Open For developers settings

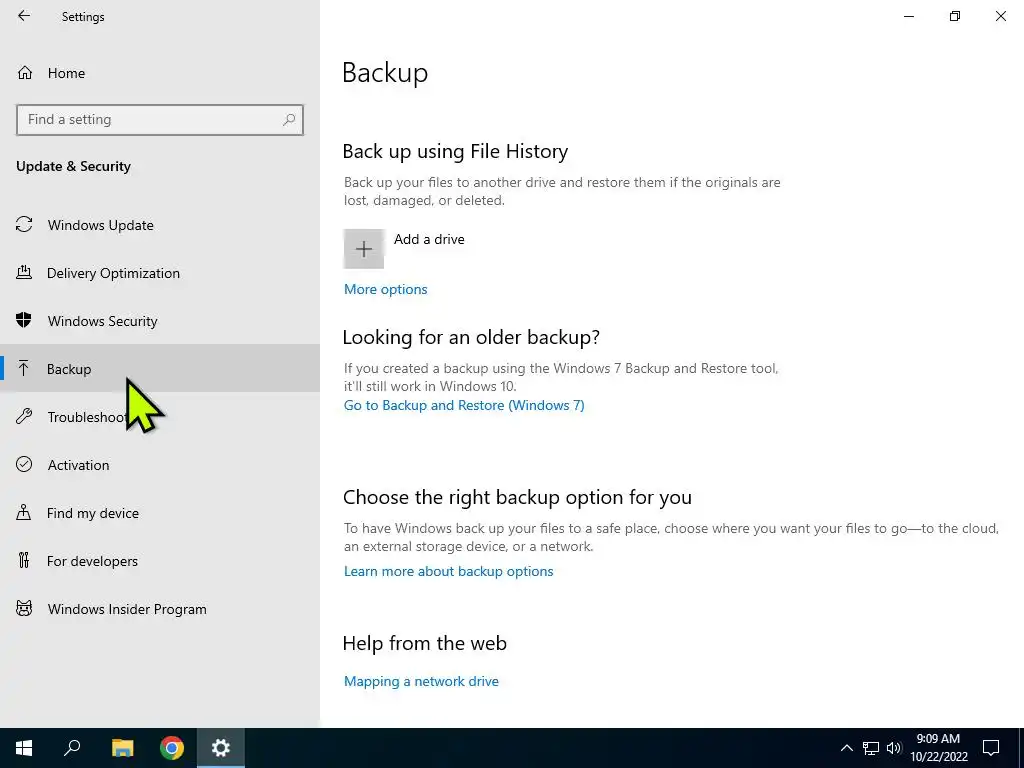160,560
